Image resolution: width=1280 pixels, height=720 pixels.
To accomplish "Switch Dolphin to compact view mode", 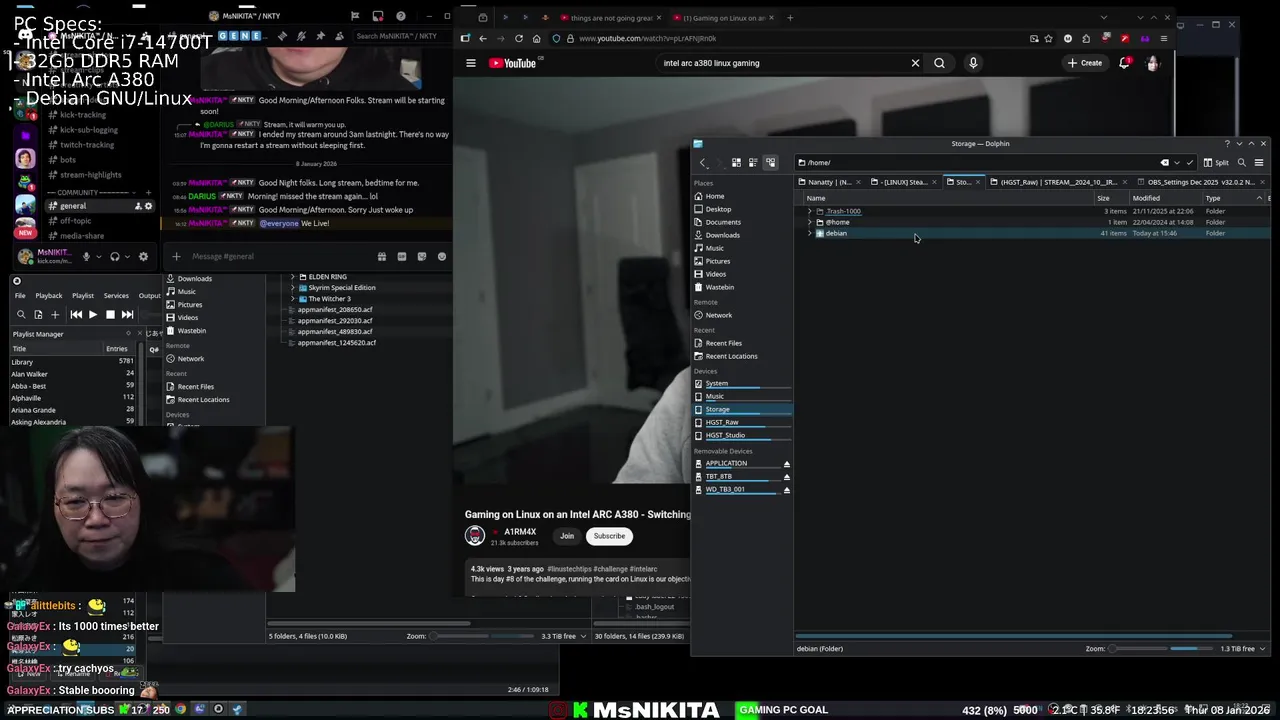I will pos(753,162).
